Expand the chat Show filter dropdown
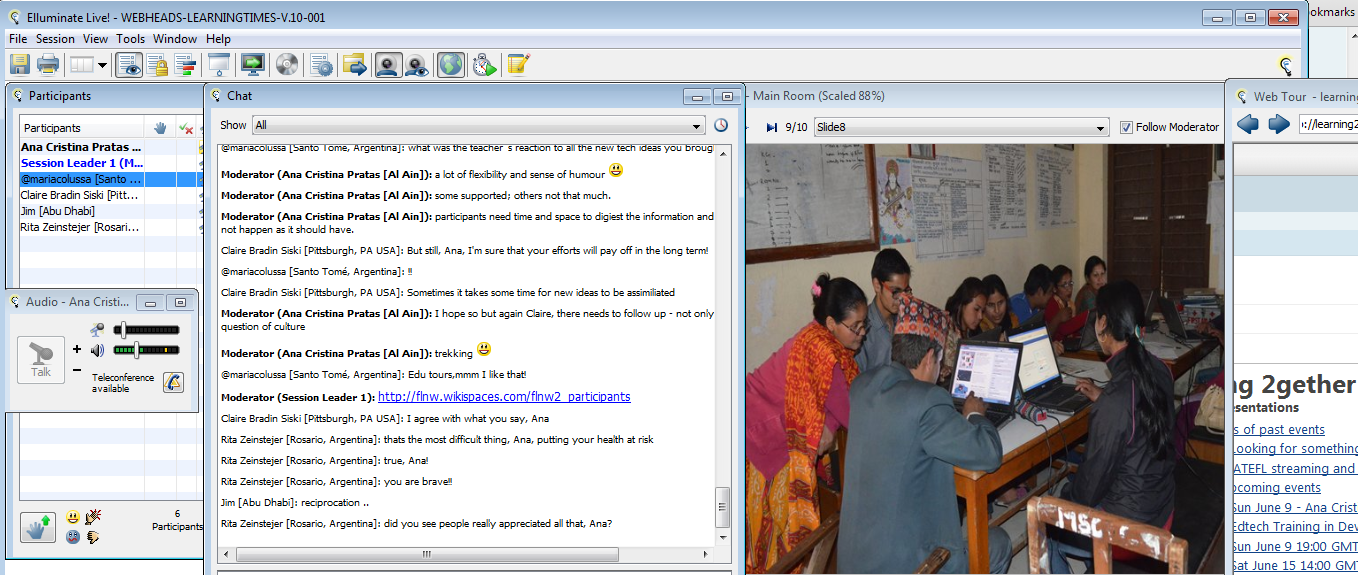This screenshot has width=1358, height=575. click(697, 126)
